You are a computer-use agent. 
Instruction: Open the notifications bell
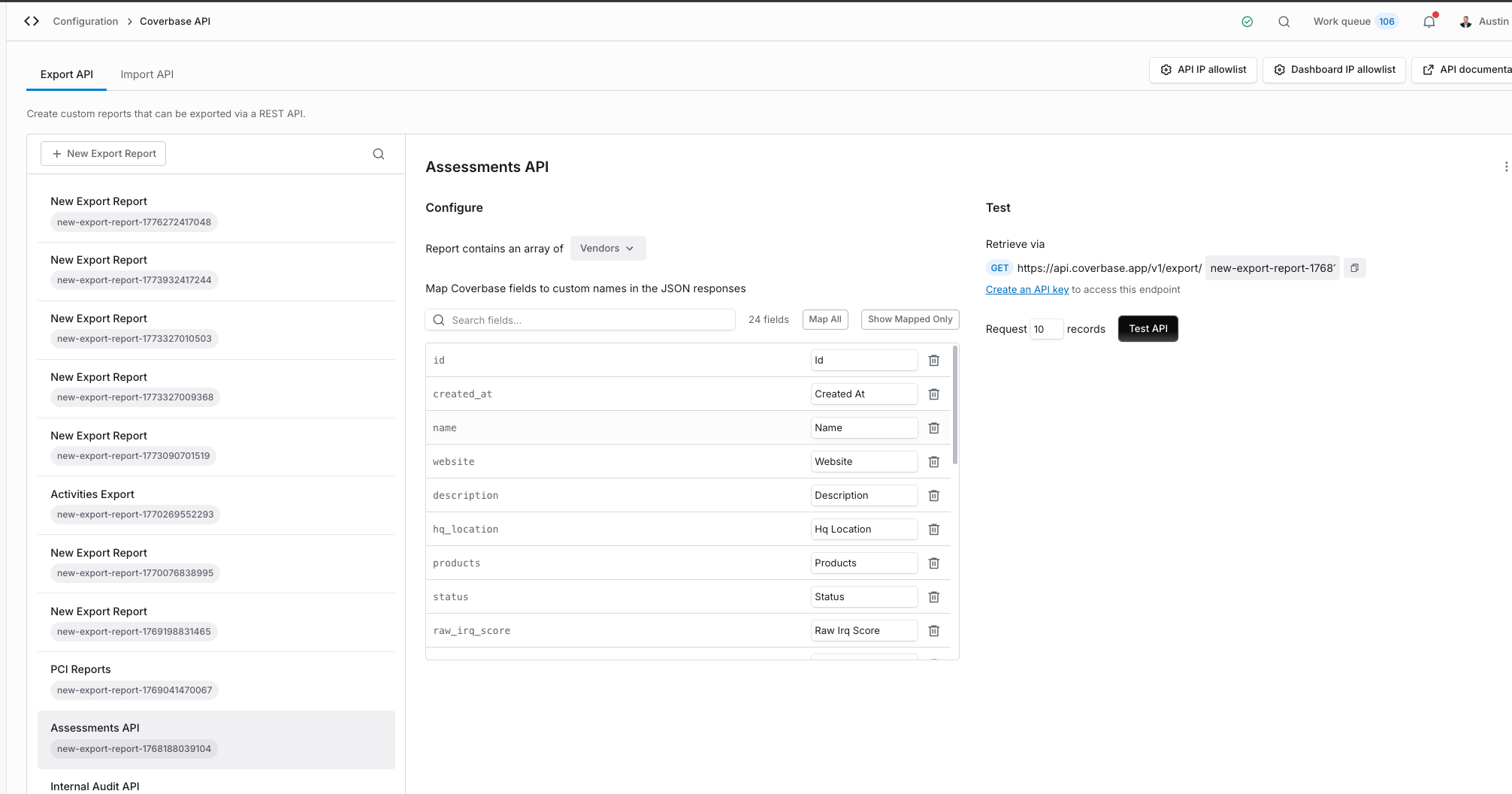coord(1429,21)
